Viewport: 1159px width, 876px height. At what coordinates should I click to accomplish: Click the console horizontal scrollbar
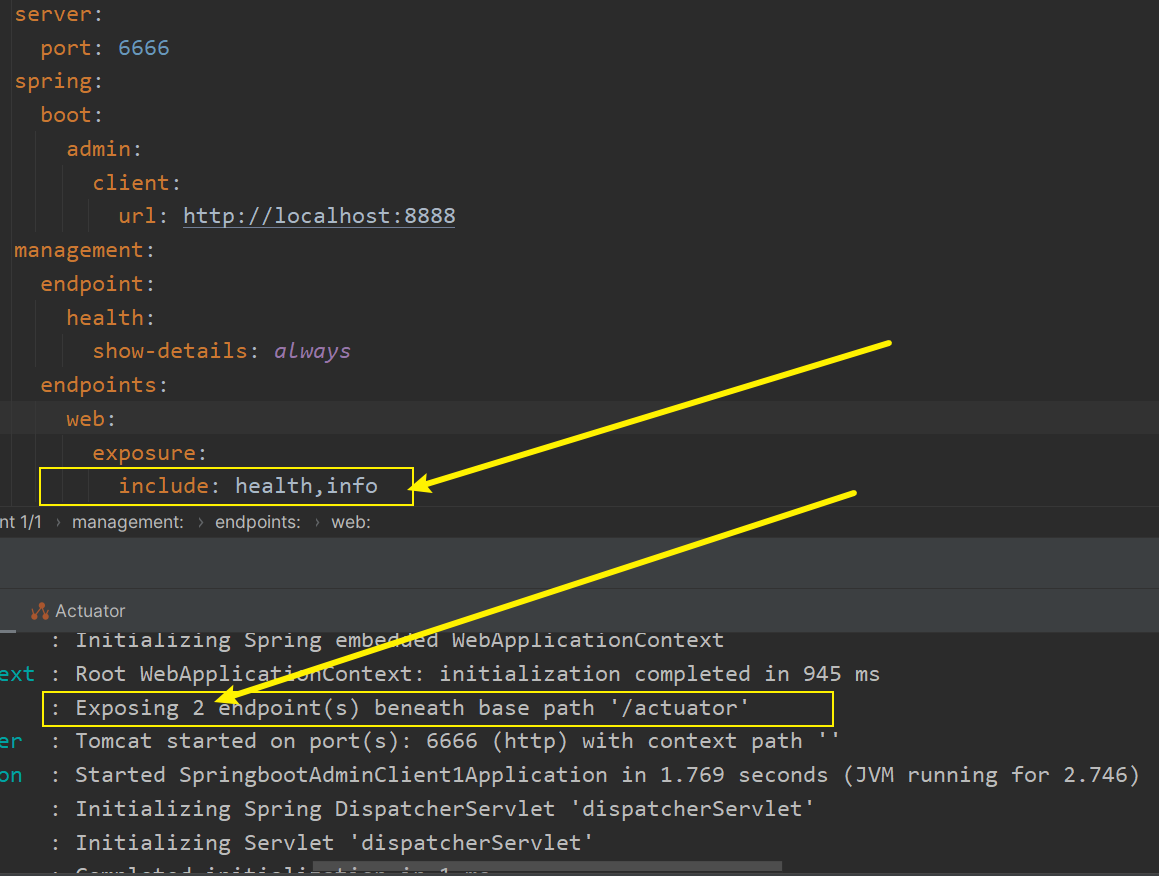point(547,866)
